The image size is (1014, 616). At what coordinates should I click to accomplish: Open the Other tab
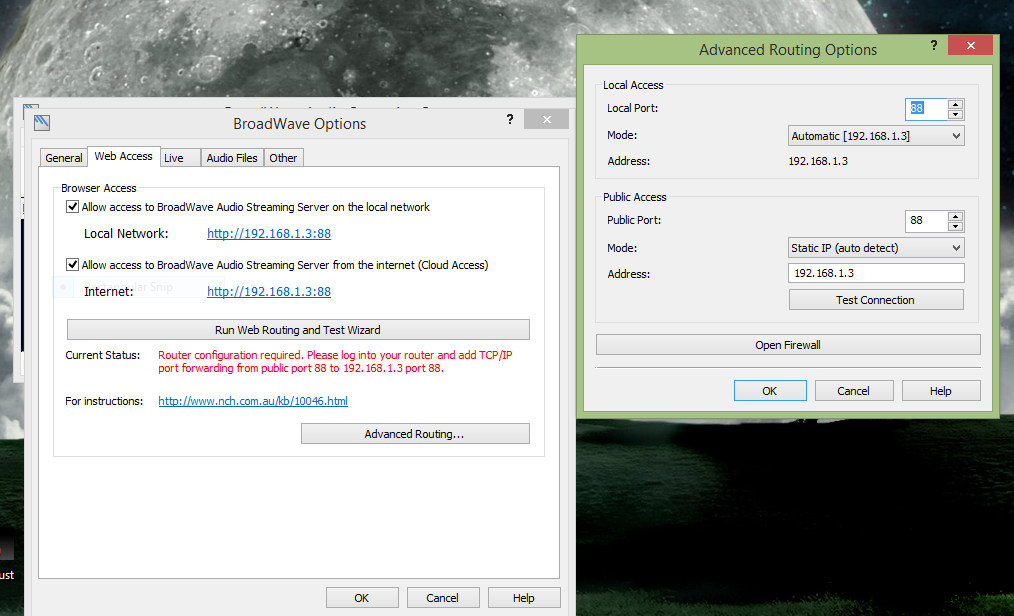coord(283,158)
